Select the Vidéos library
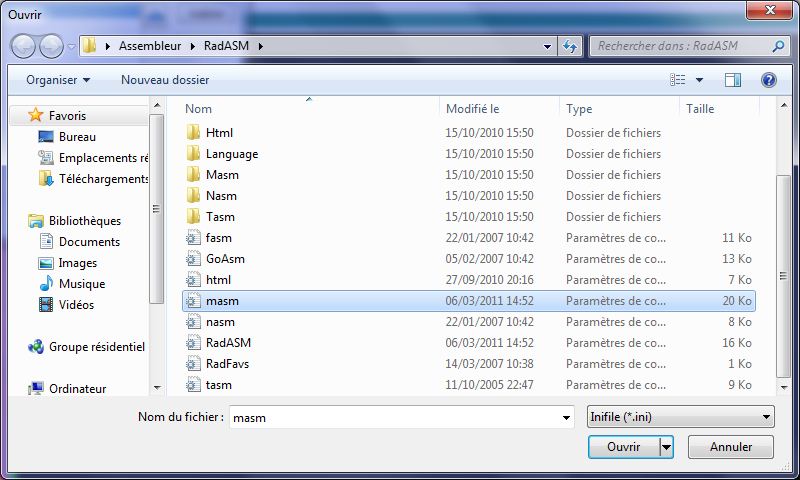The width and height of the screenshot is (800, 480). [76, 305]
